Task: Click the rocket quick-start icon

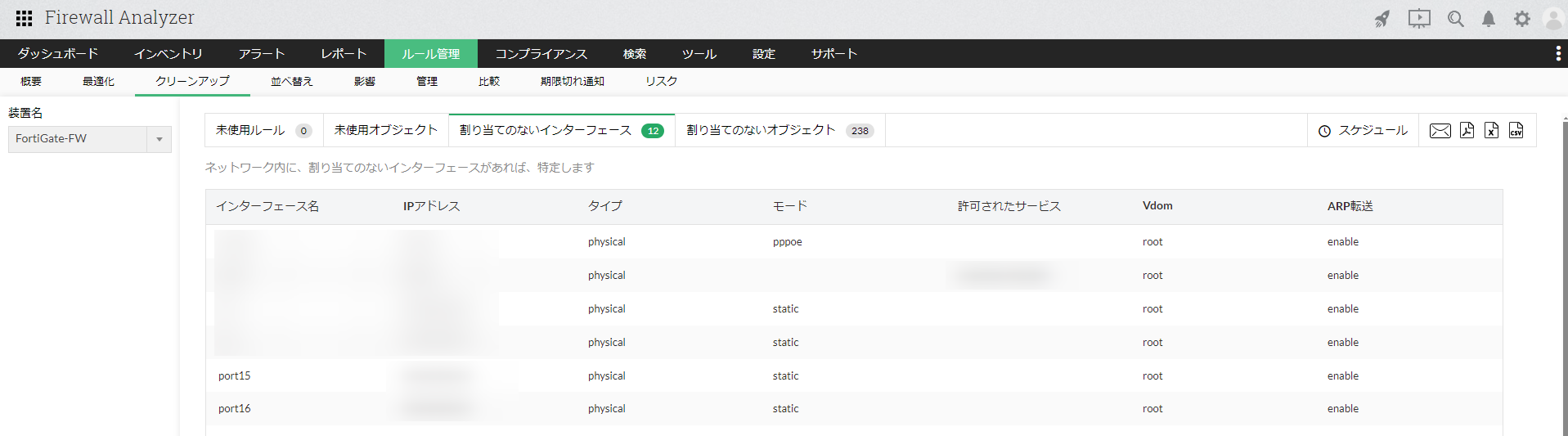Action: (x=1382, y=19)
